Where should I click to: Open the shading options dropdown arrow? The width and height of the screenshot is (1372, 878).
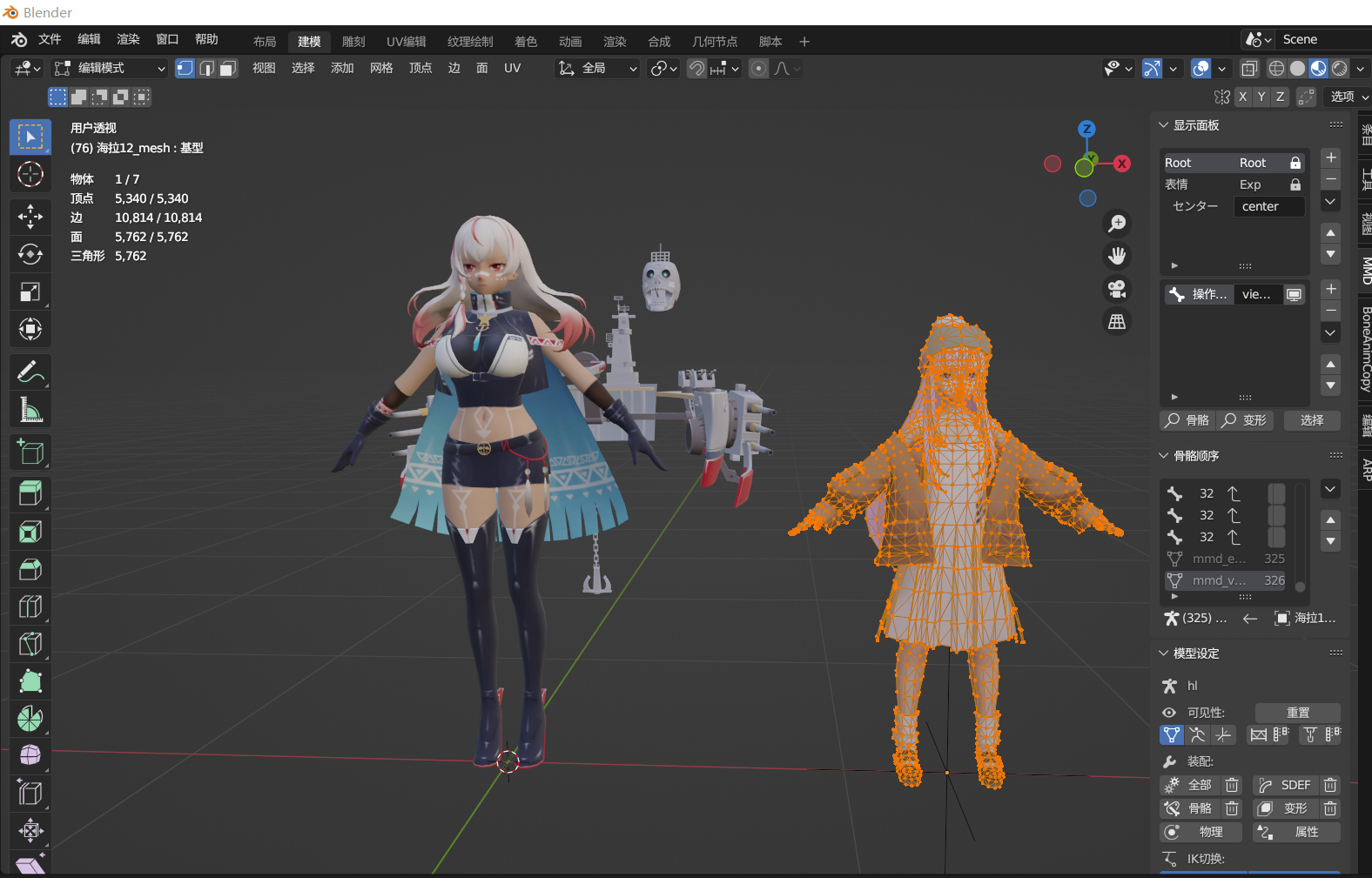click(1361, 69)
